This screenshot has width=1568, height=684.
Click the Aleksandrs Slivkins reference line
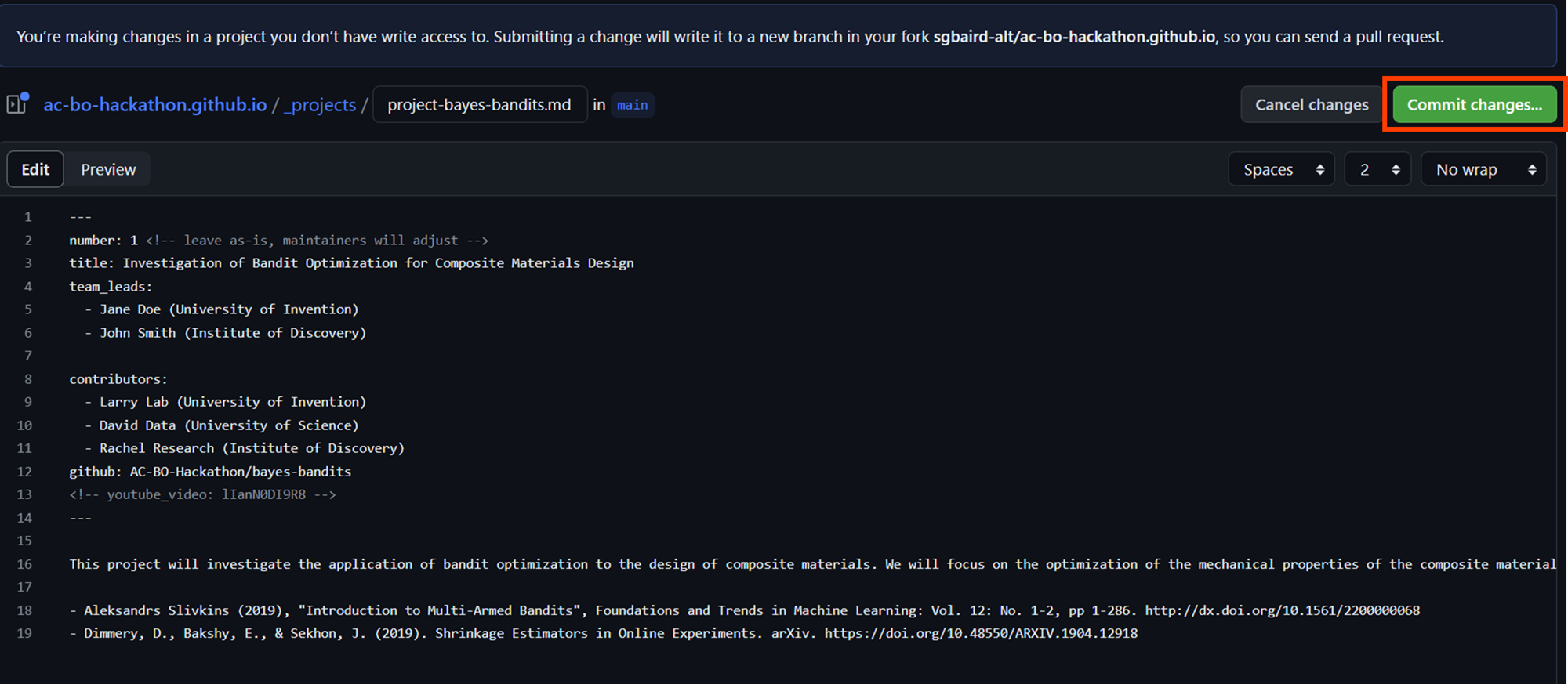tap(745, 610)
